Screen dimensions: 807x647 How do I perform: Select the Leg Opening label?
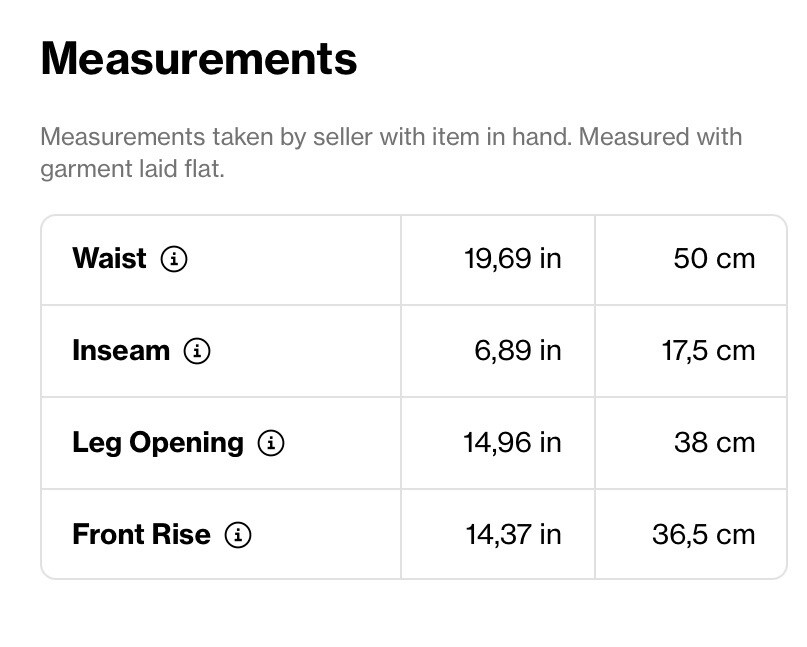[x=158, y=443]
